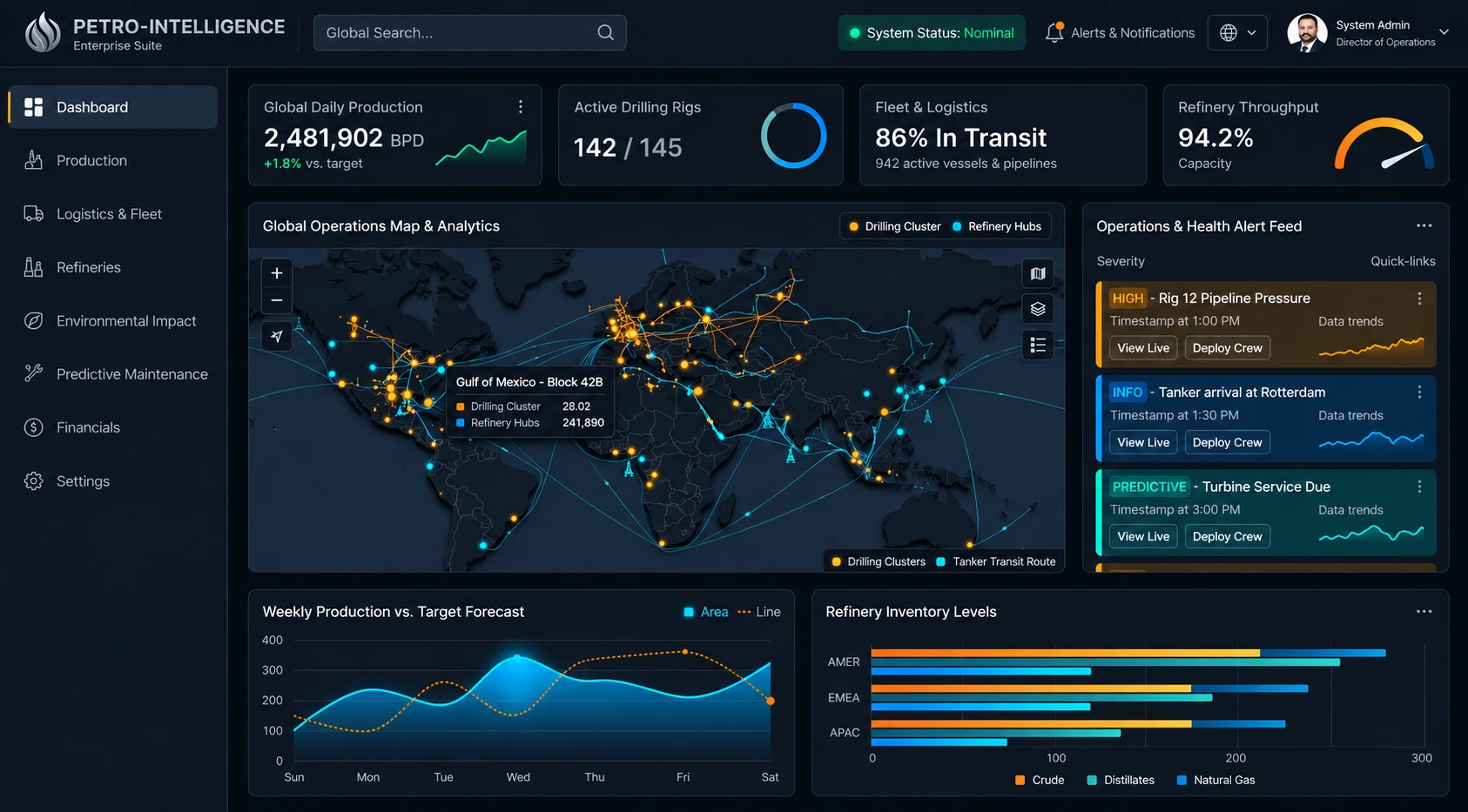Open the map list legend icon
Viewport: 1468px width, 812px height.
[1038, 346]
